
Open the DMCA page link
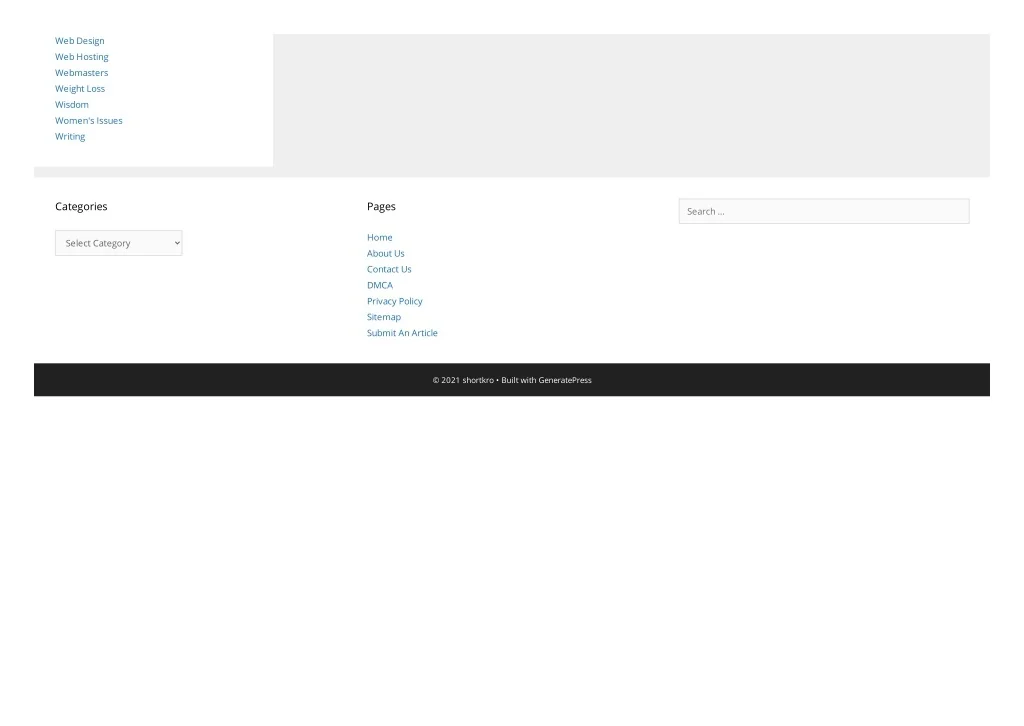(x=379, y=286)
